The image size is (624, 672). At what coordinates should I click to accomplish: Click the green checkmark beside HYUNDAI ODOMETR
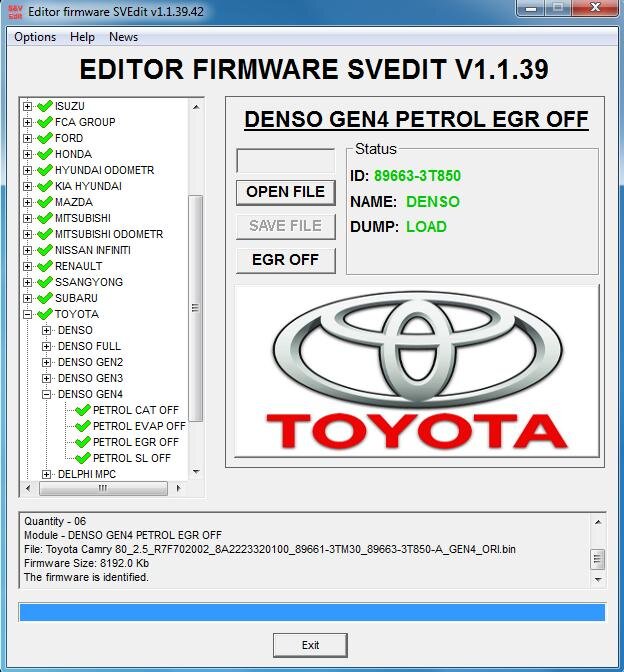coord(45,170)
